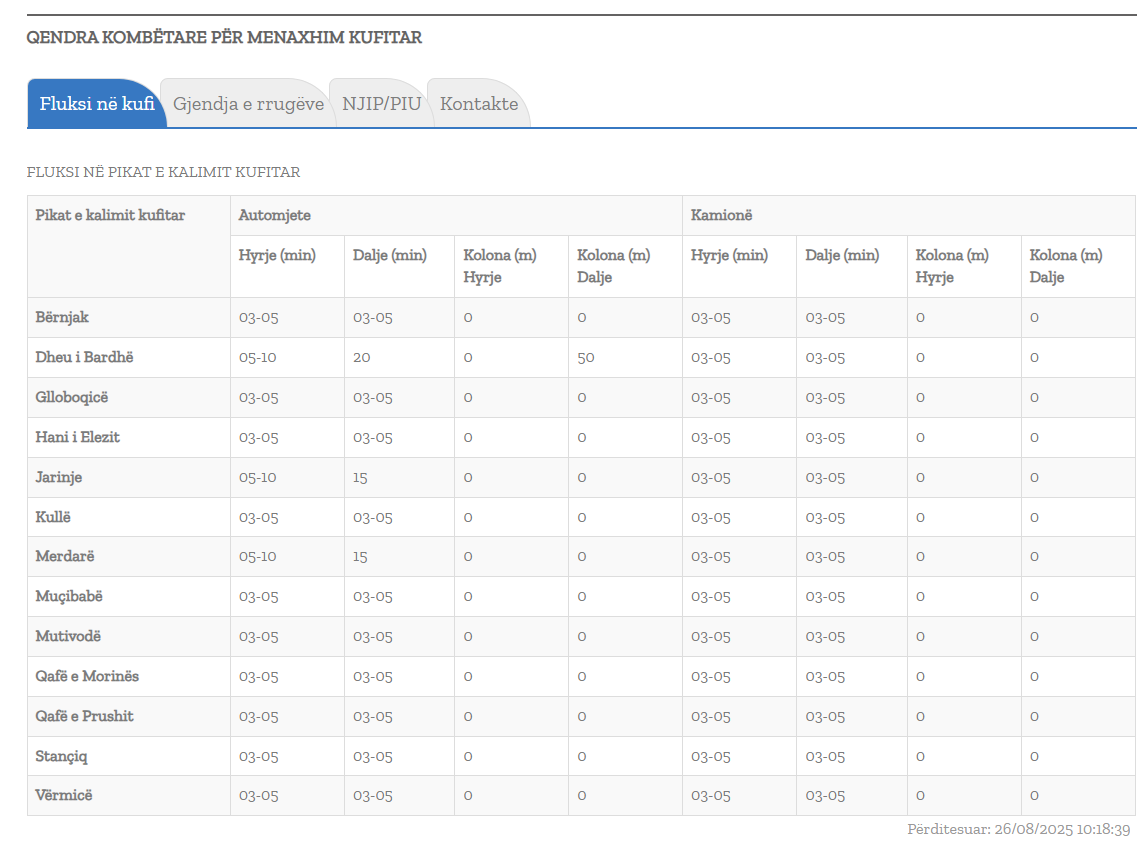The height and width of the screenshot is (858, 1148).
Task: Switch to Gjendja e rrugëve tab
Action: 248,104
